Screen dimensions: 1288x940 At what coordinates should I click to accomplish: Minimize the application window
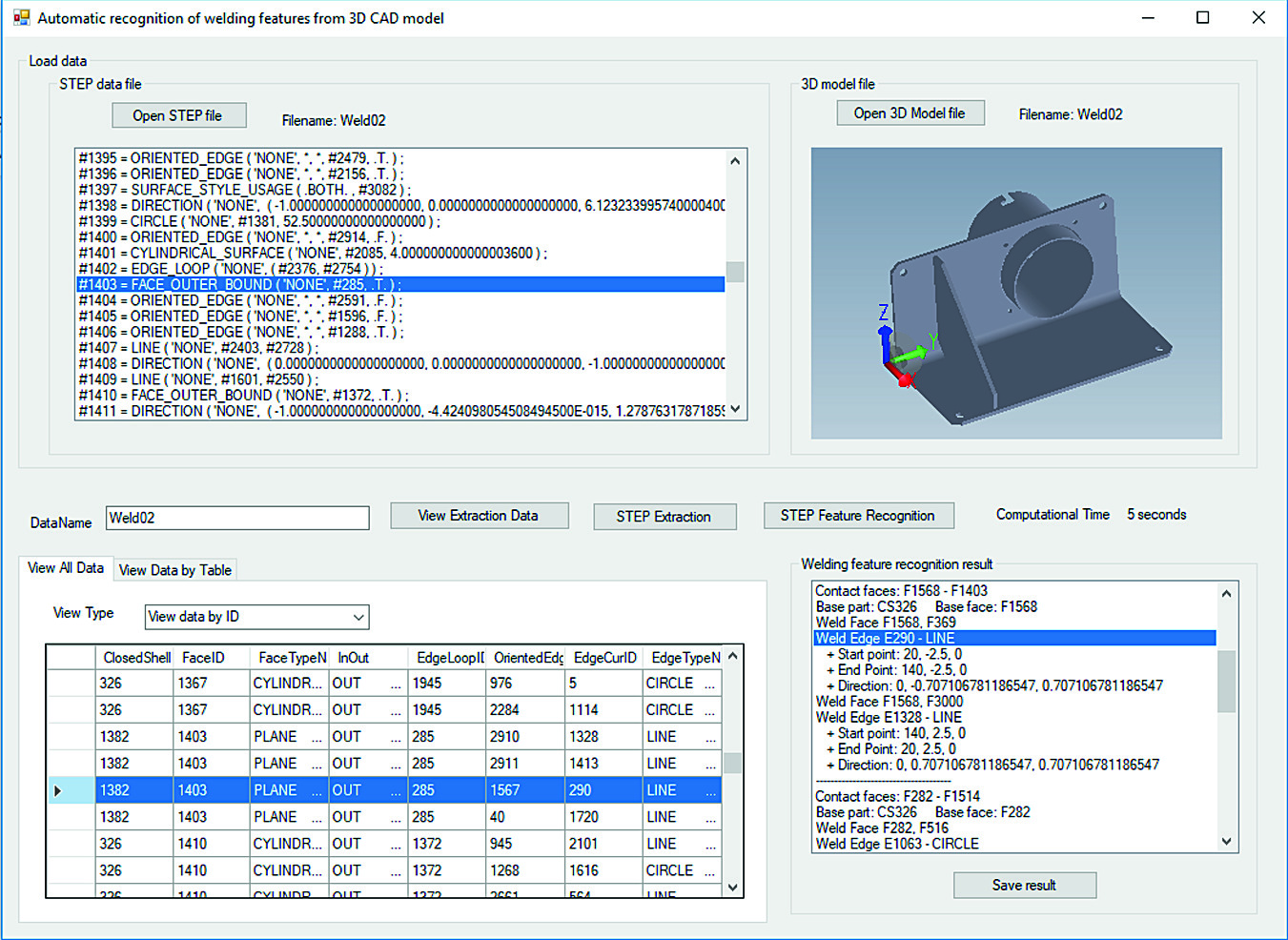pos(1148,18)
